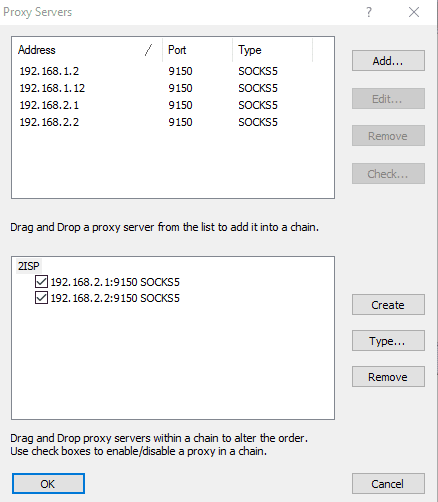Click the help question mark icon
The width and height of the screenshot is (438, 502).
click(369, 12)
